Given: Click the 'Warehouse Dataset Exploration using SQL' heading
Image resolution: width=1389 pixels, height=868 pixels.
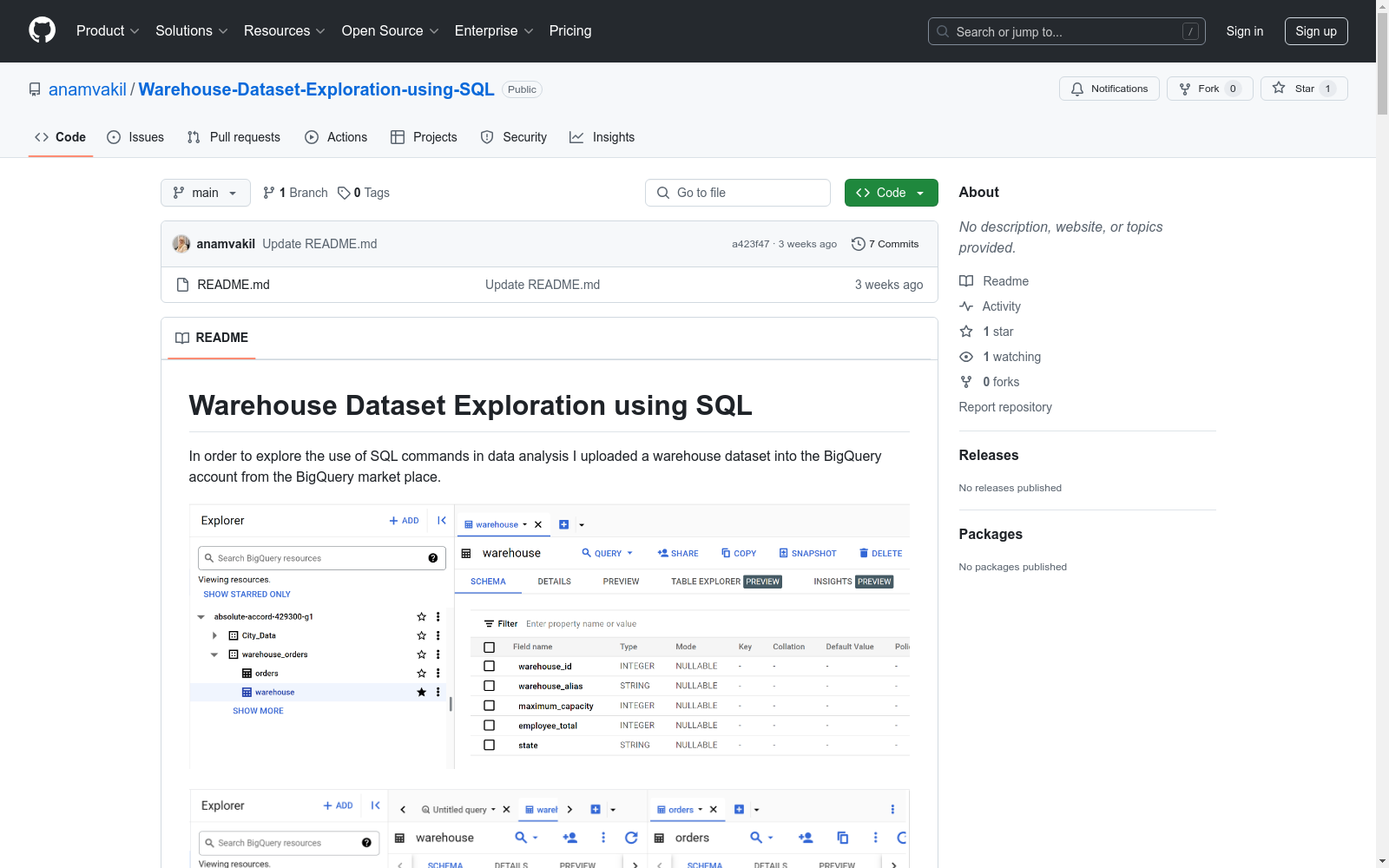Looking at the screenshot, I should pyautogui.click(x=471, y=405).
